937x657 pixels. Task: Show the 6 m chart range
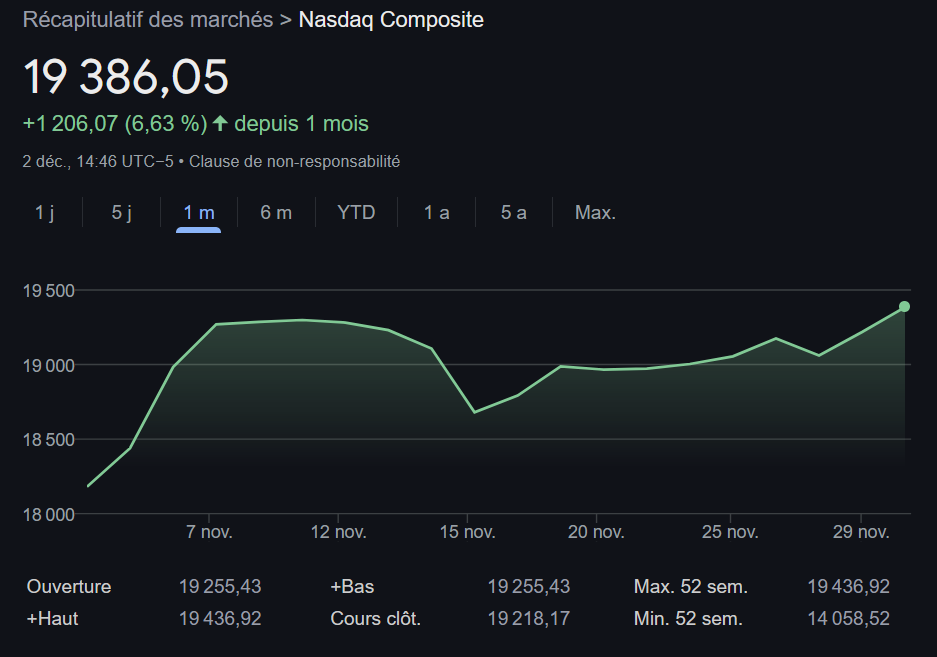(x=276, y=212)
